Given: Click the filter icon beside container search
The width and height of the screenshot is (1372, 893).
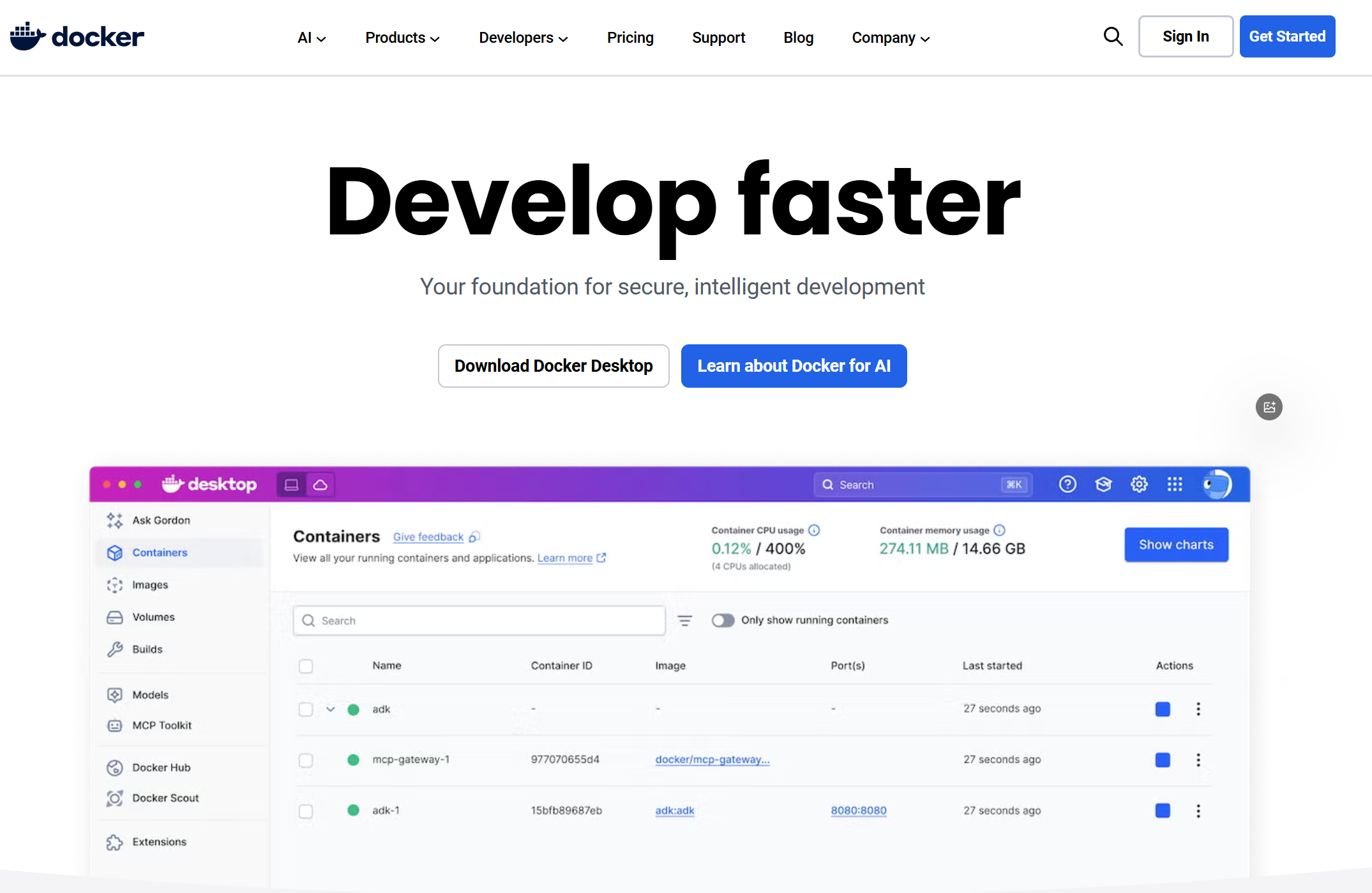Looking at the screenshot, I should (x=684, y=620).
